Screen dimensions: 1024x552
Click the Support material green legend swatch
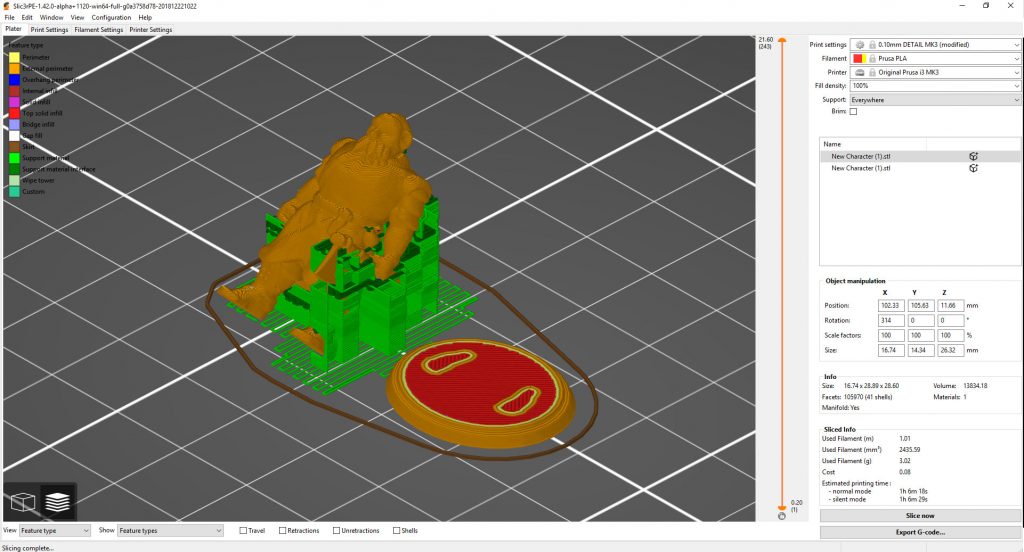coord(14,158)
